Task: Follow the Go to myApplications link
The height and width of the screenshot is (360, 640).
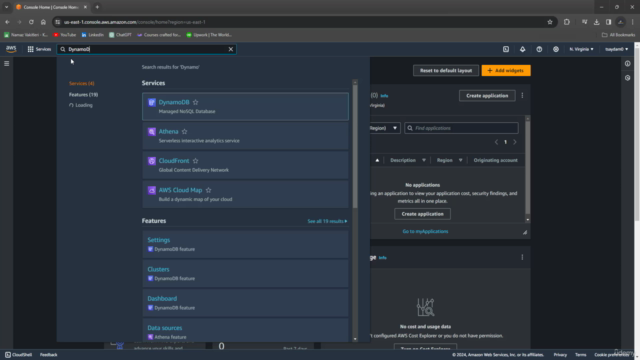Action: click(x=425, y=231)
